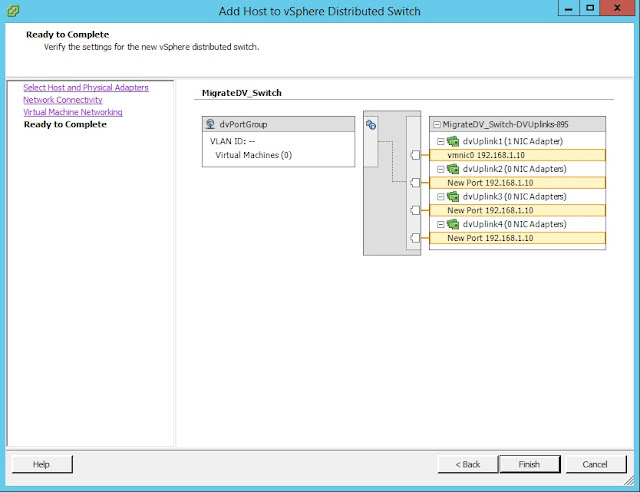Click the dvUplink3 (0 NIC Adapters) label
The height and width of the screenshot is (492, 640).
point(514,196)
